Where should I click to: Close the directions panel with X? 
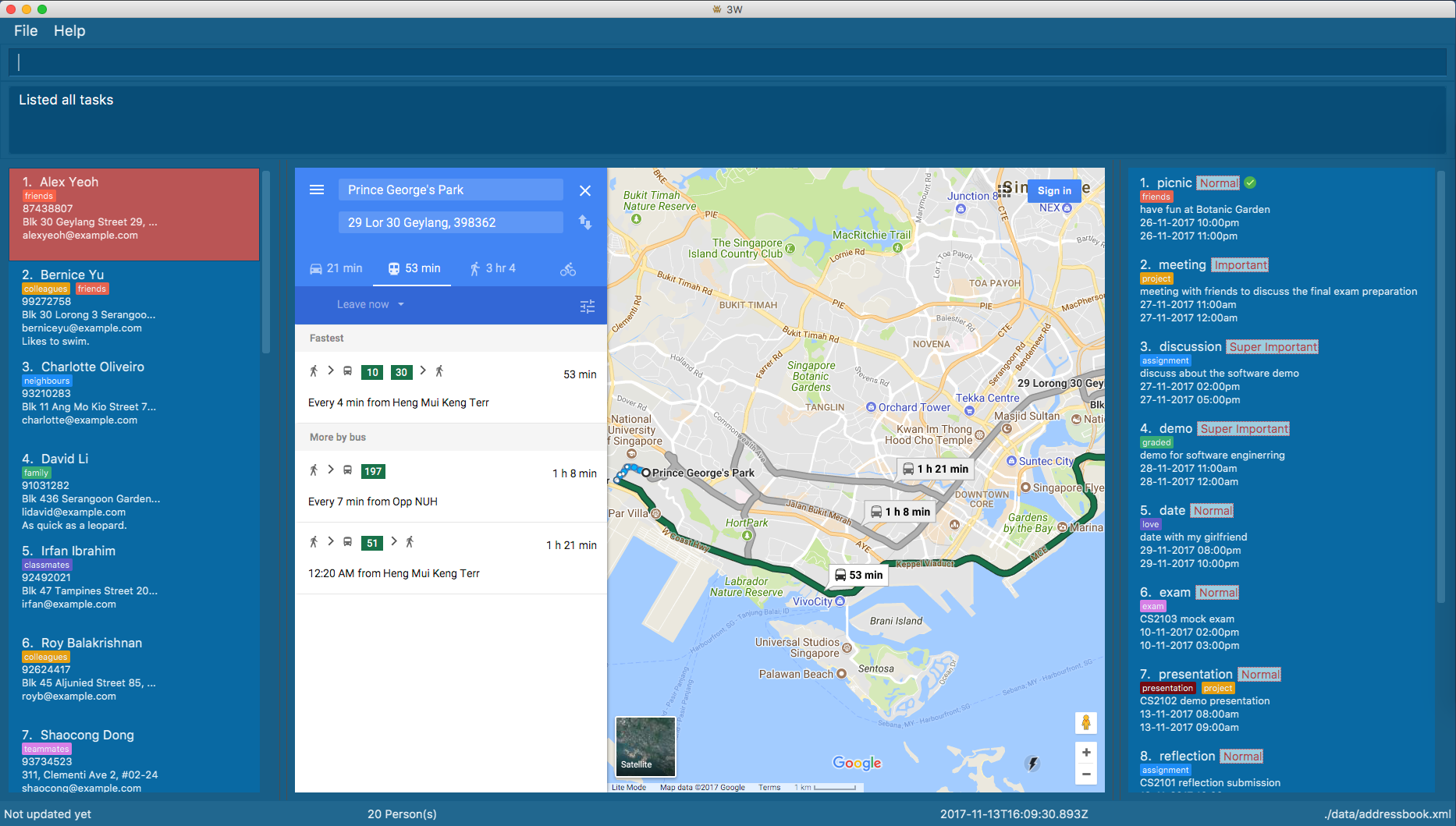[585, 190]
